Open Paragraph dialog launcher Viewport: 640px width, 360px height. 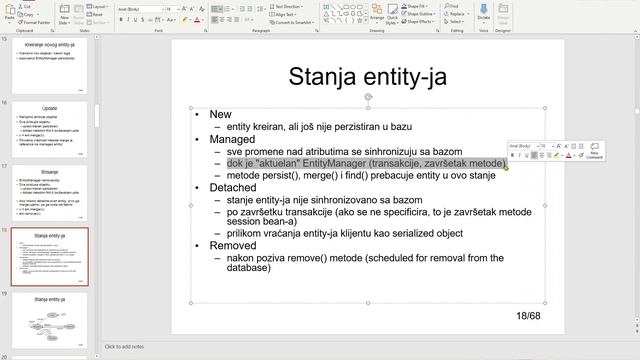[x=317, y=31]
